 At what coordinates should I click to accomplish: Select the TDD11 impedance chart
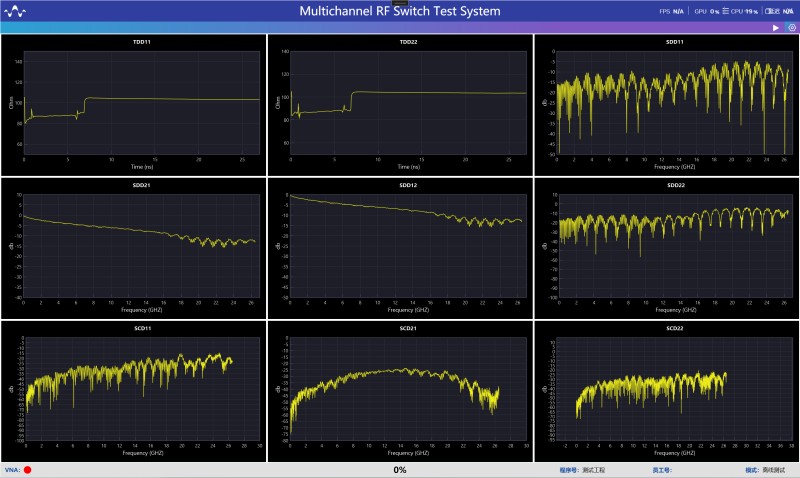point(134,105)
